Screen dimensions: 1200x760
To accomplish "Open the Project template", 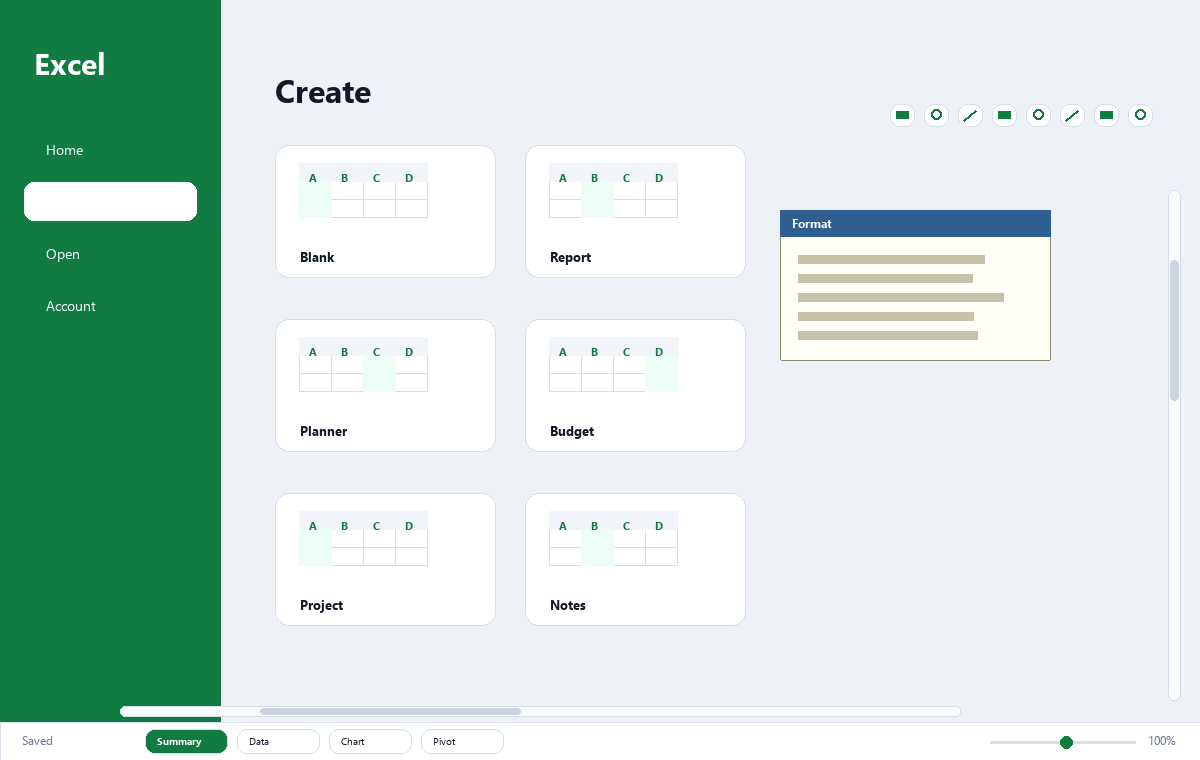I will pyautogui.click(x=385, y=559).
